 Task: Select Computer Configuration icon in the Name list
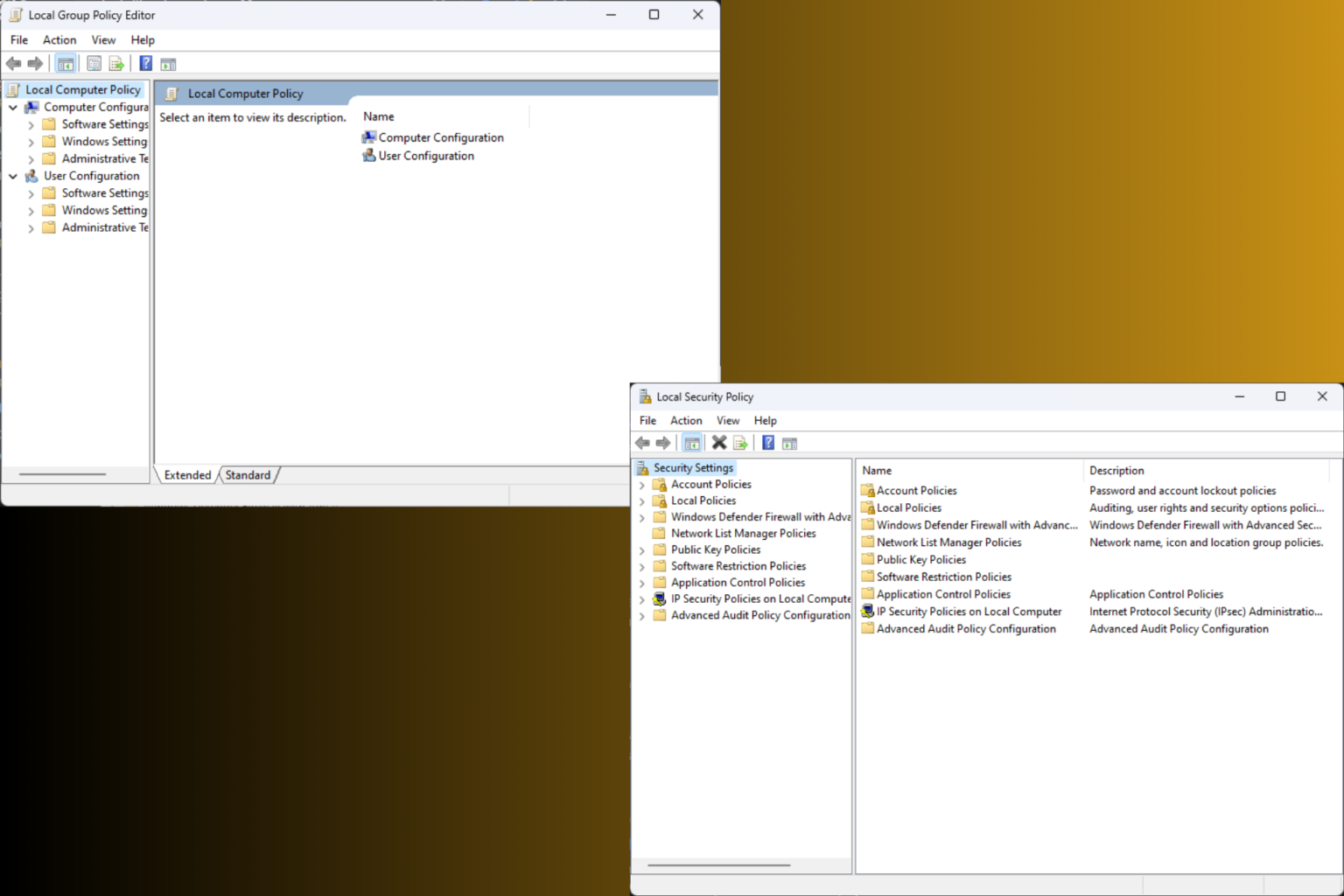(369, 137)
